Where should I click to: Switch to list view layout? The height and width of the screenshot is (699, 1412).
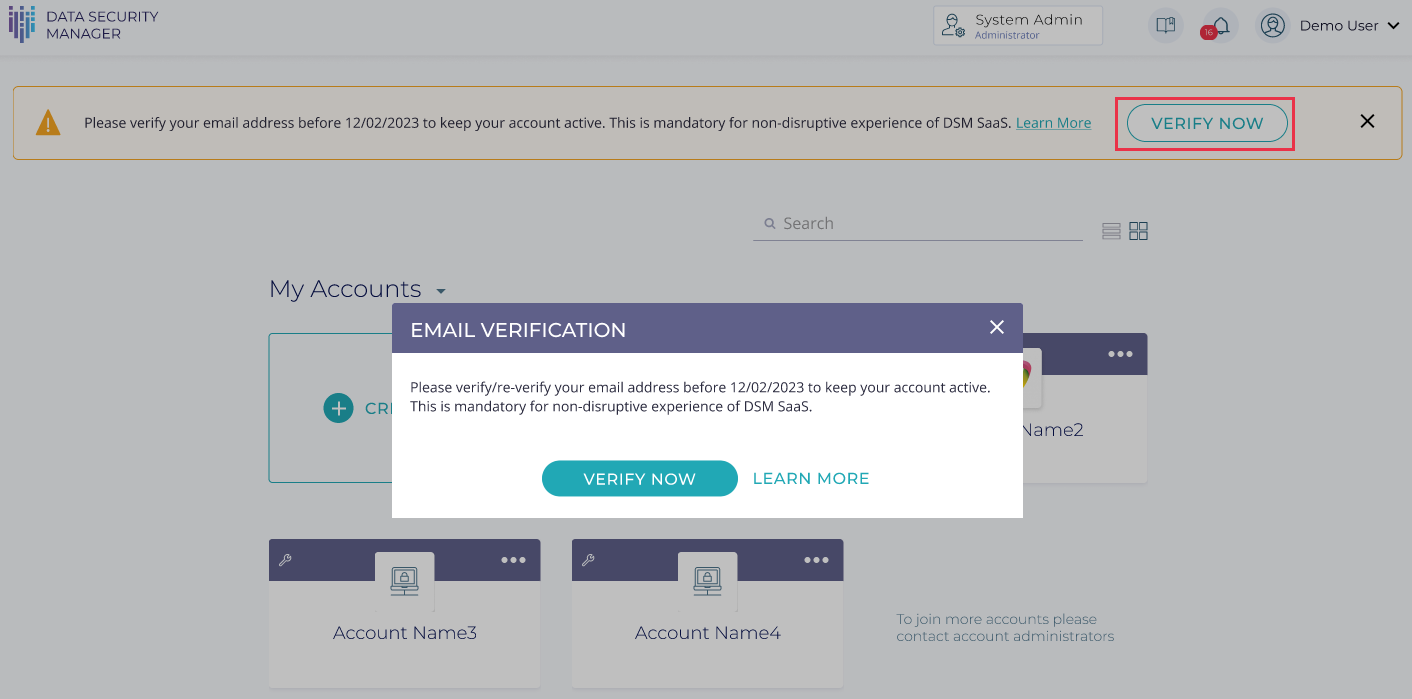1111,231
